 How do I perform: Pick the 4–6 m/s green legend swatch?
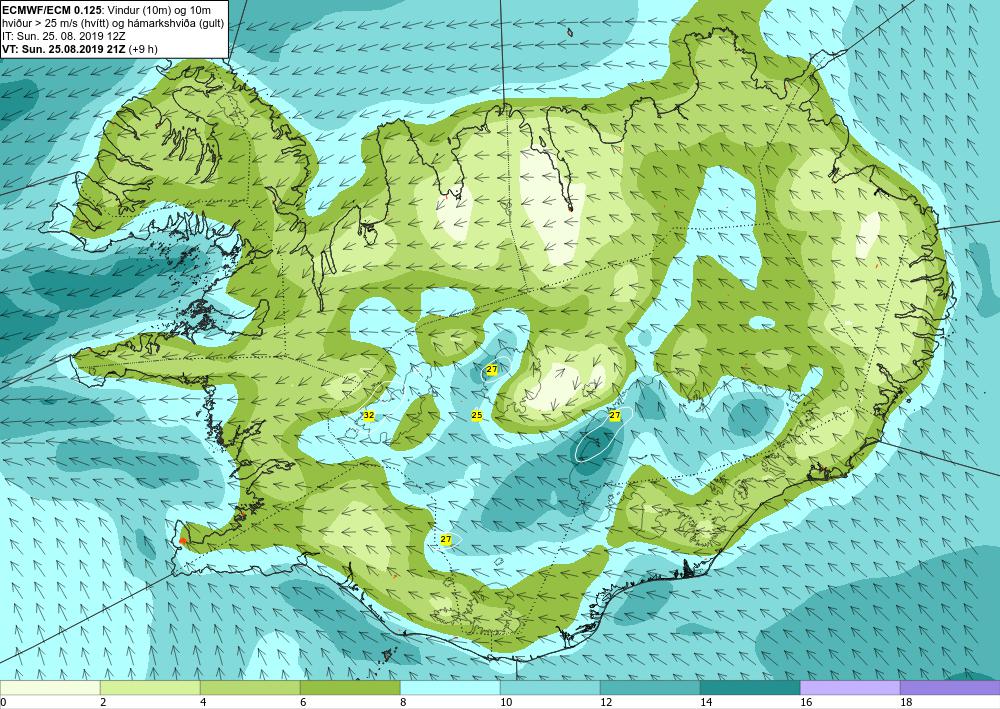click(250, 688)
